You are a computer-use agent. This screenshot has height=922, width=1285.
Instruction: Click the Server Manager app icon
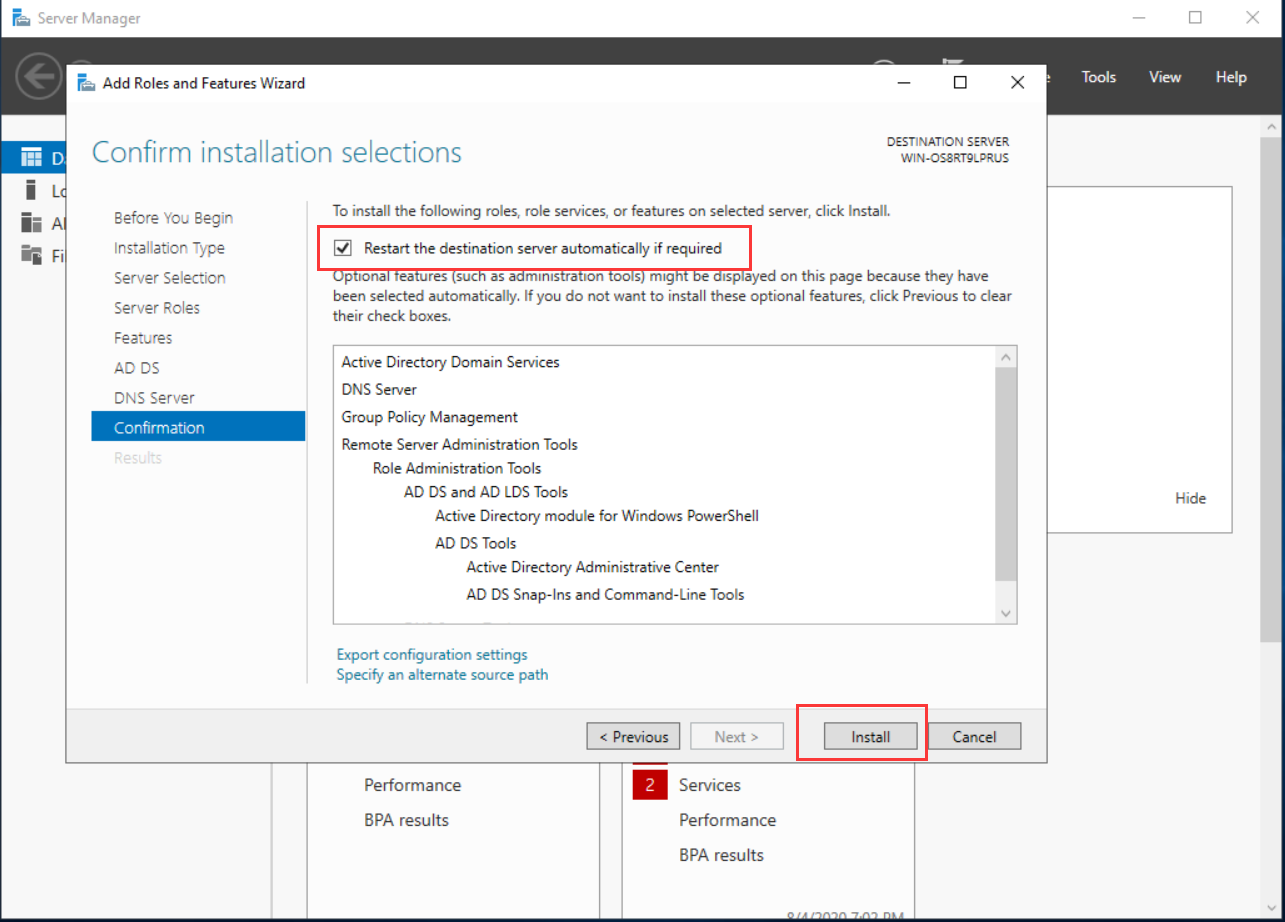point(20,18)
